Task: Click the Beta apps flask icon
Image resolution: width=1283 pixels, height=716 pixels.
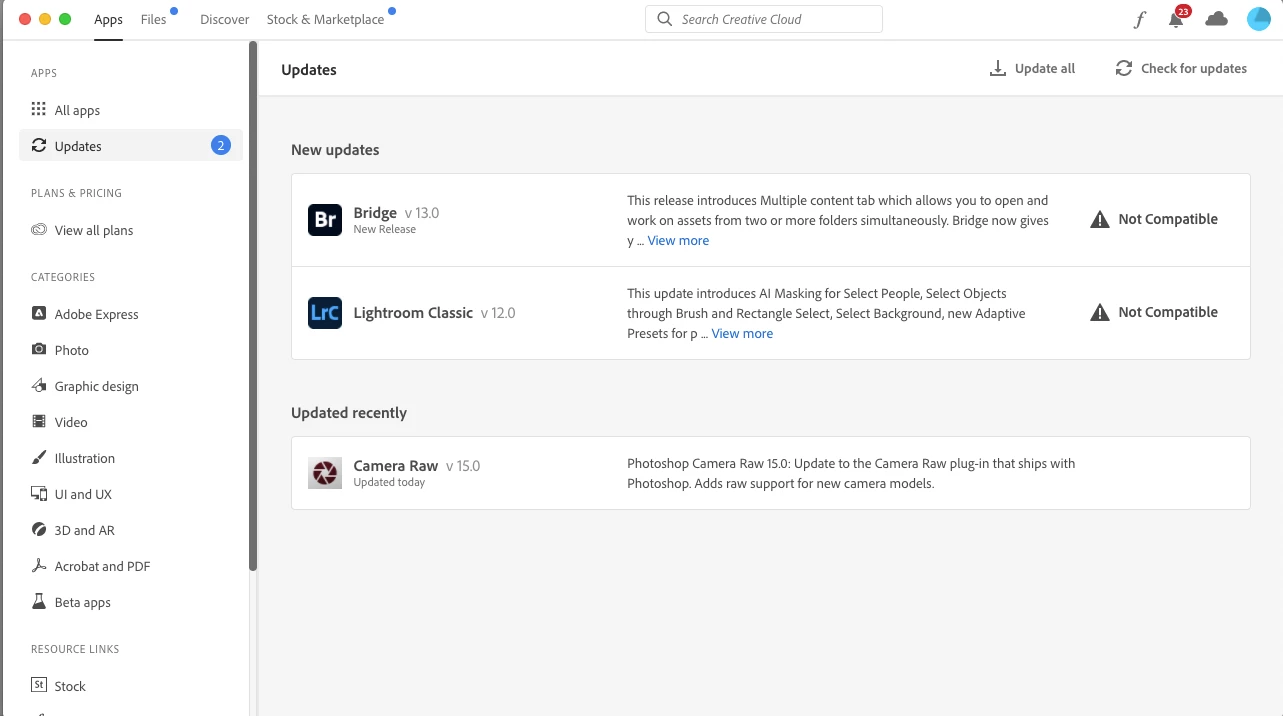Action: pos(39,602)
